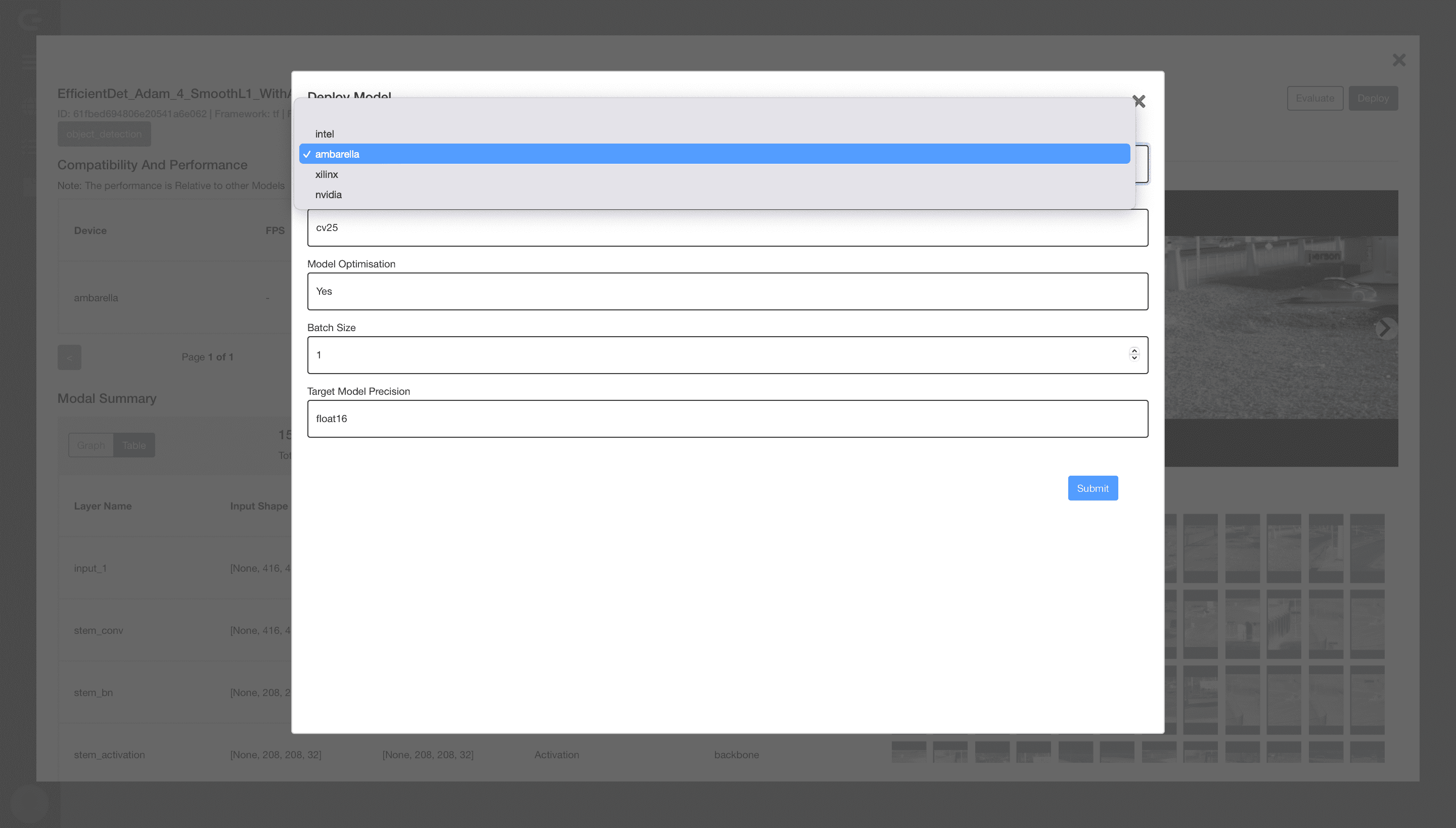
Task: Click the Model Optimisation Yes field
Action: pyautogui.click(x=728, y=291)
